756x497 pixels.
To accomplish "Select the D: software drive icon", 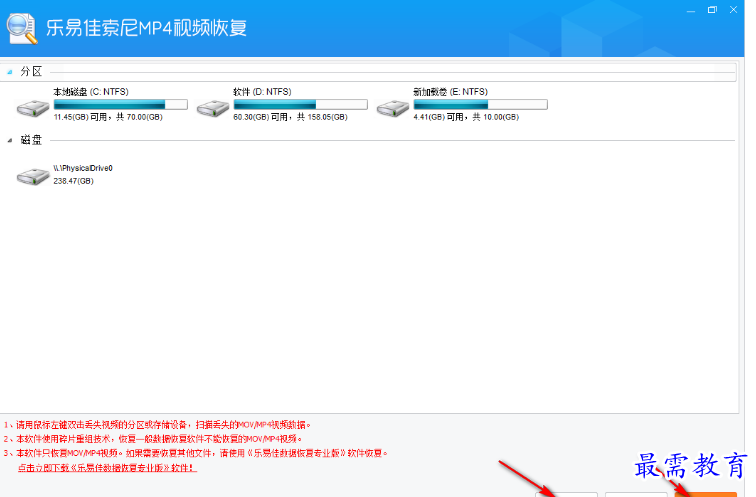I will click(x=213, y=108).
